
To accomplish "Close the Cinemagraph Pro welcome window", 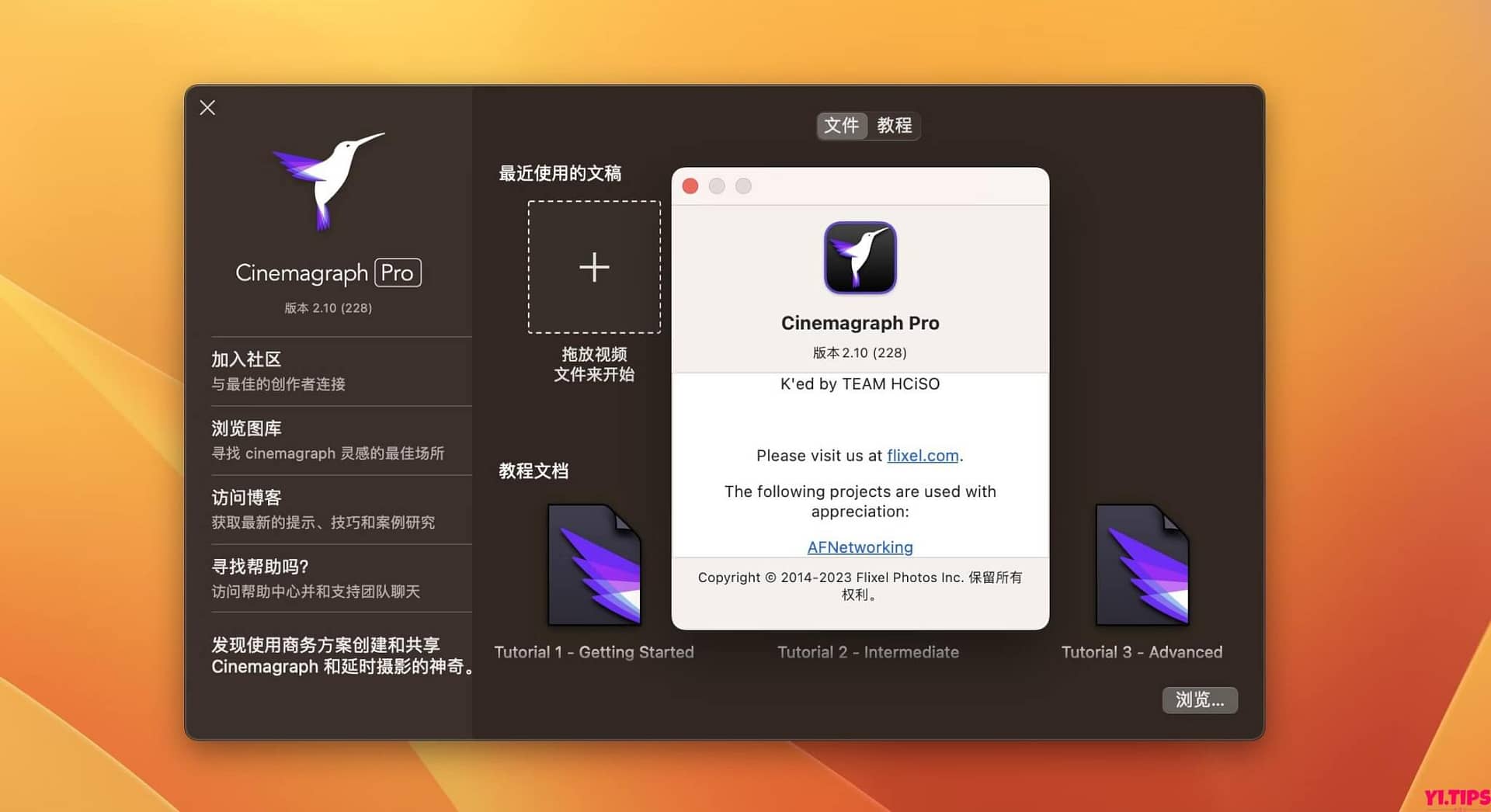I will (x=207, y=107).
